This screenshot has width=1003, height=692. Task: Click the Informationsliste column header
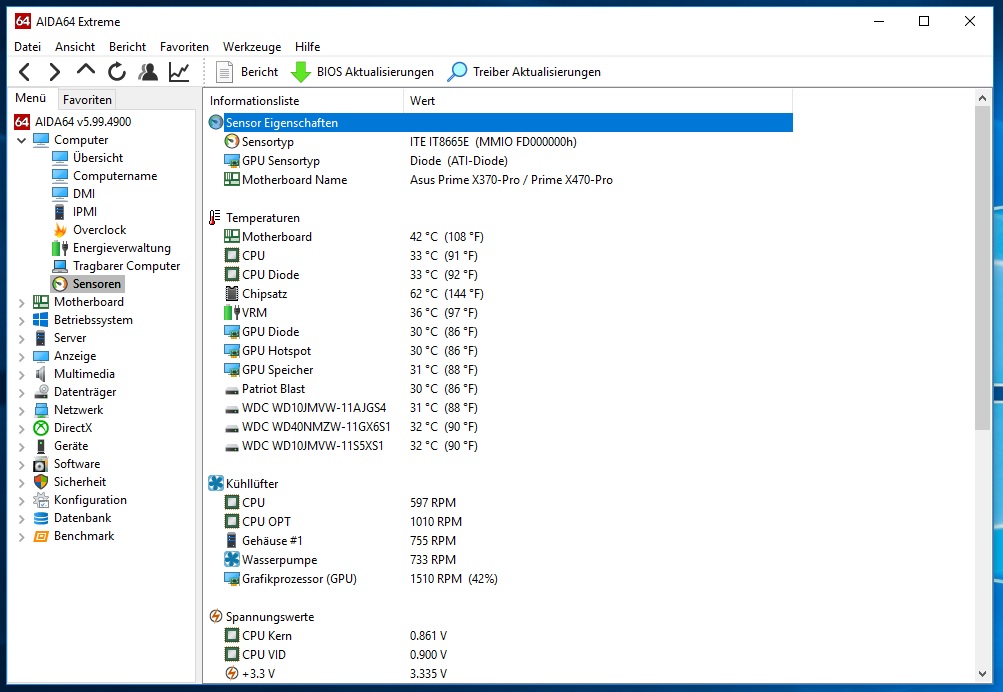click(x=304, y=100)
